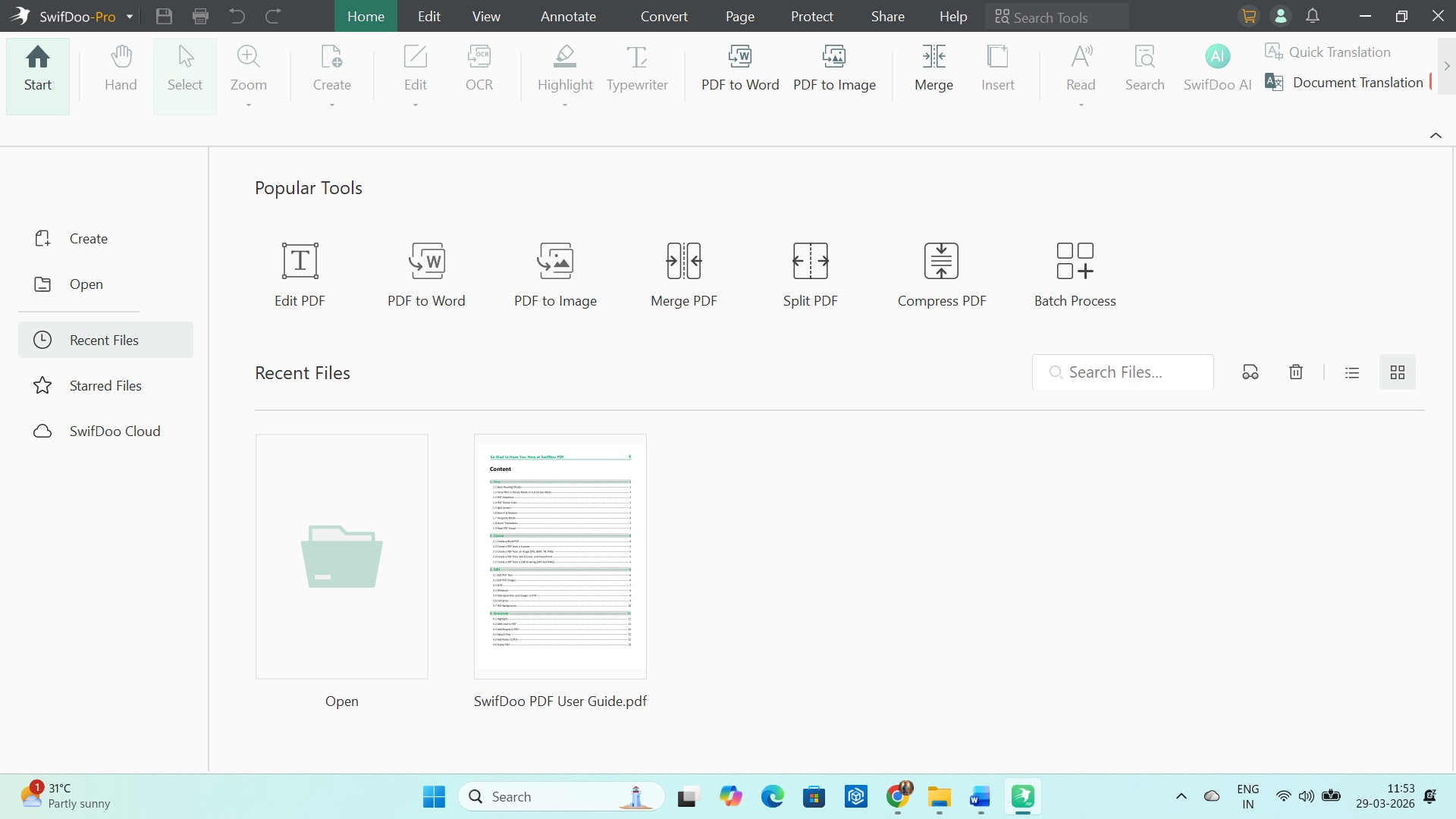Open the Compress PDF tool
The image size is (1456, 819).
[941, 273]
